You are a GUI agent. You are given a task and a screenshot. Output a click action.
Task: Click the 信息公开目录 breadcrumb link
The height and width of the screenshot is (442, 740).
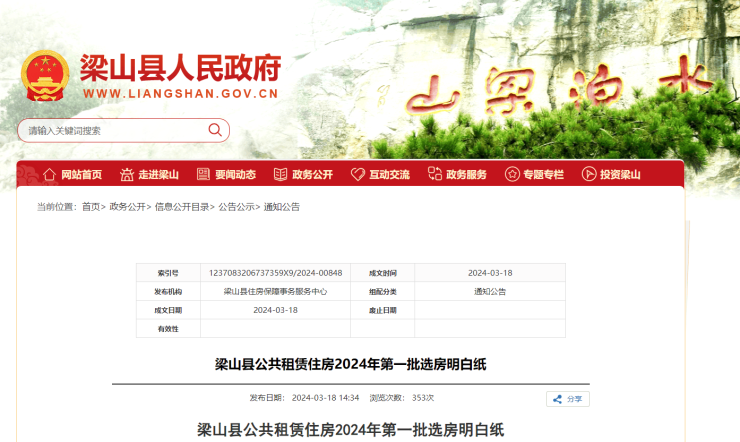182,207
